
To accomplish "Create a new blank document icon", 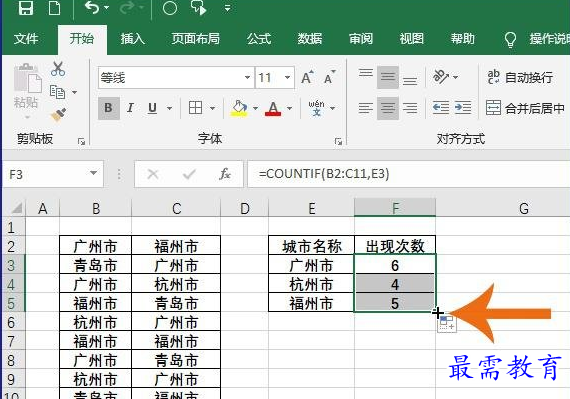I will click(x=55, y=8).
